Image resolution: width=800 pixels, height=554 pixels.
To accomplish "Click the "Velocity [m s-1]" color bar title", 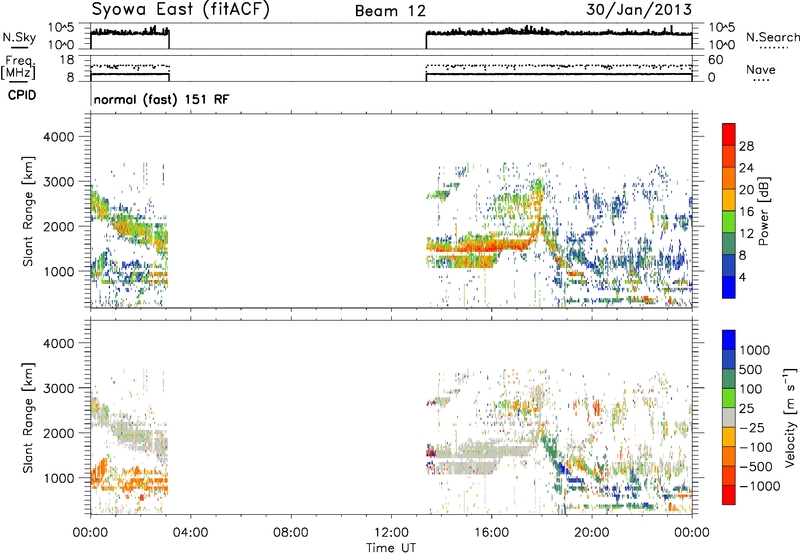I will point(790,417).
